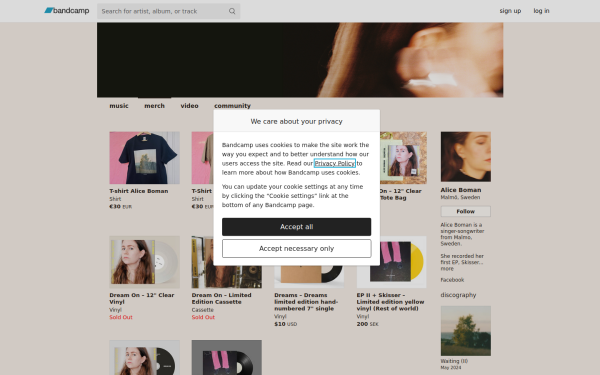
Task: Open the T-shirt Alice Boman thumbnail
Action: (x=144, y=158)
